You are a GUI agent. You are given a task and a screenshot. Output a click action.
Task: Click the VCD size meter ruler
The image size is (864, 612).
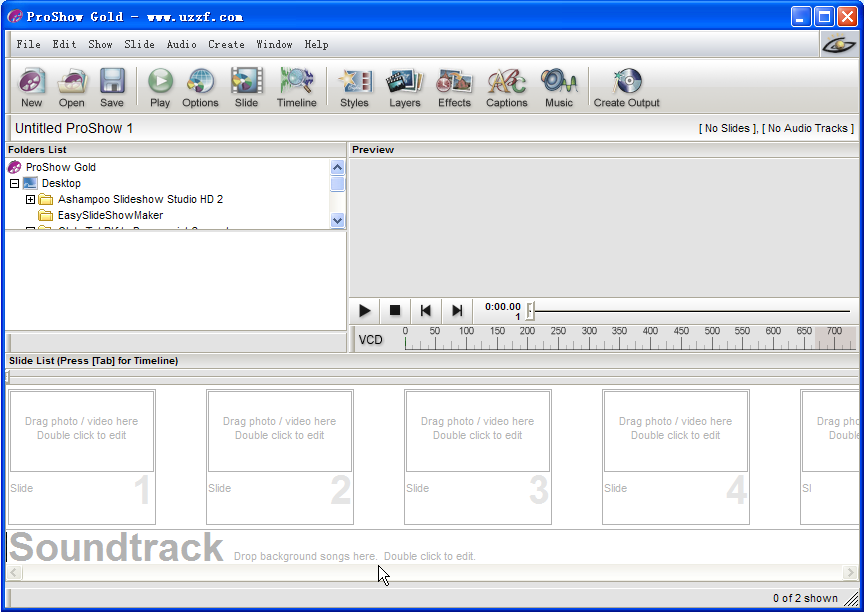click(630, 339)
